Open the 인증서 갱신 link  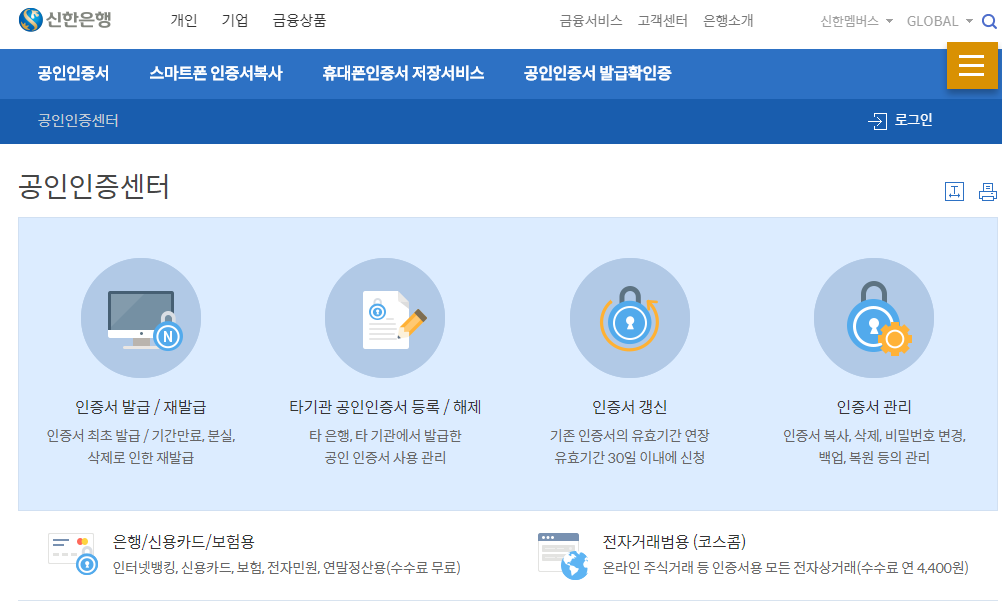tap(629, 407)
